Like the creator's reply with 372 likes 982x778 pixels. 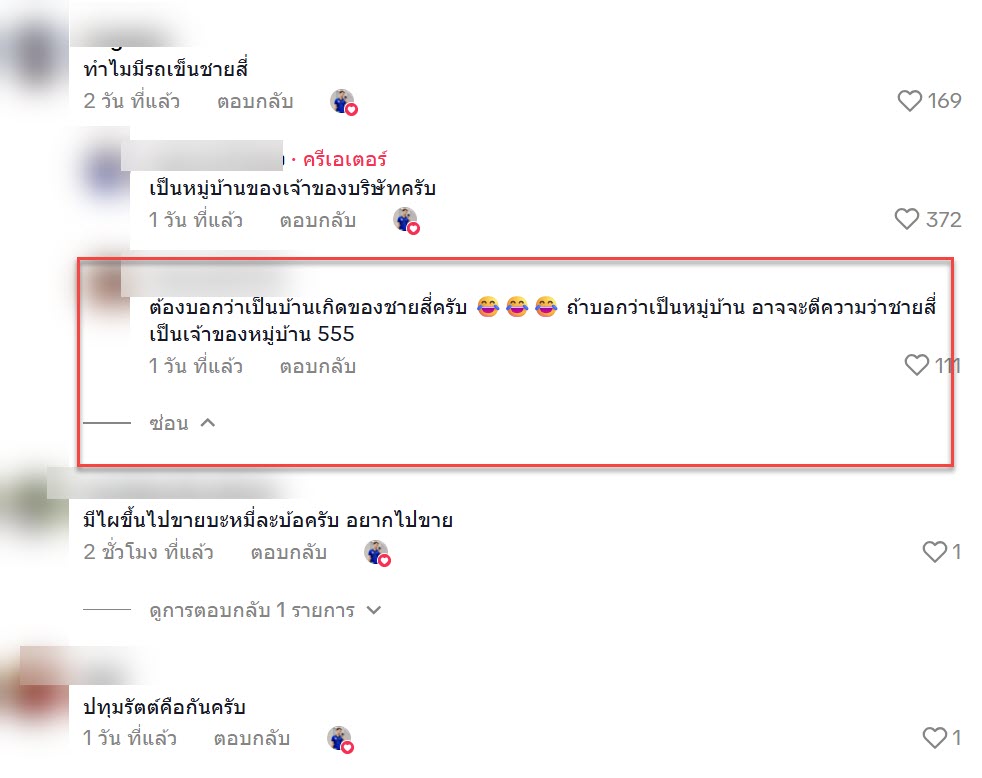click(907, 219)
